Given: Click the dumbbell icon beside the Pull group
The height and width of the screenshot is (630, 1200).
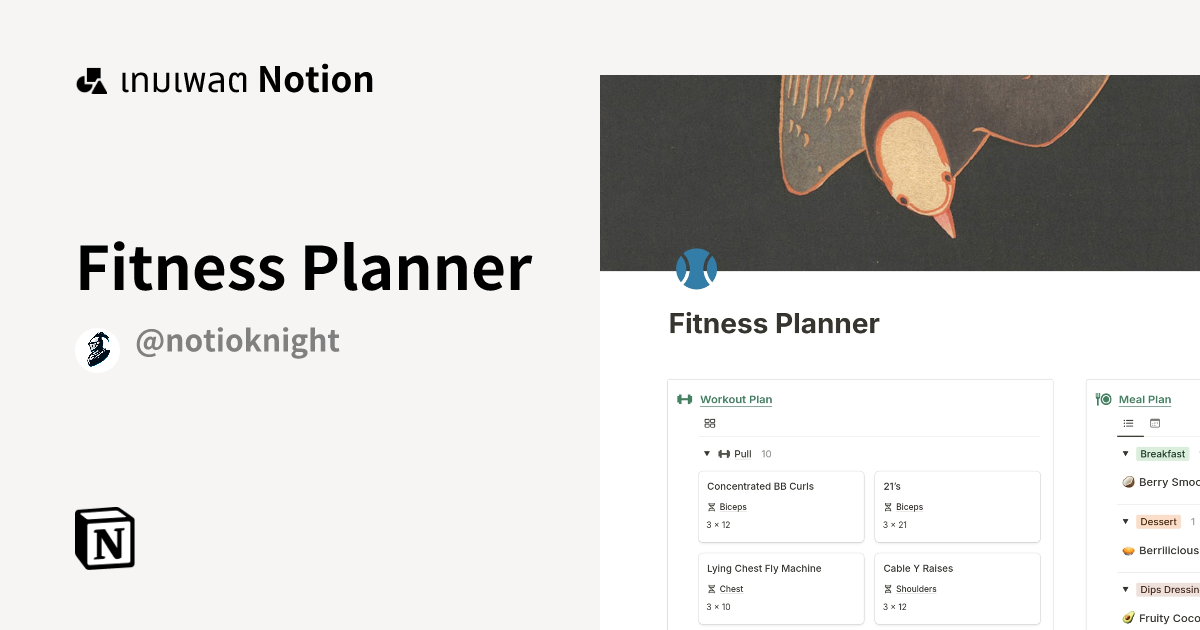Looking at the screenshot, I should 722,453.
